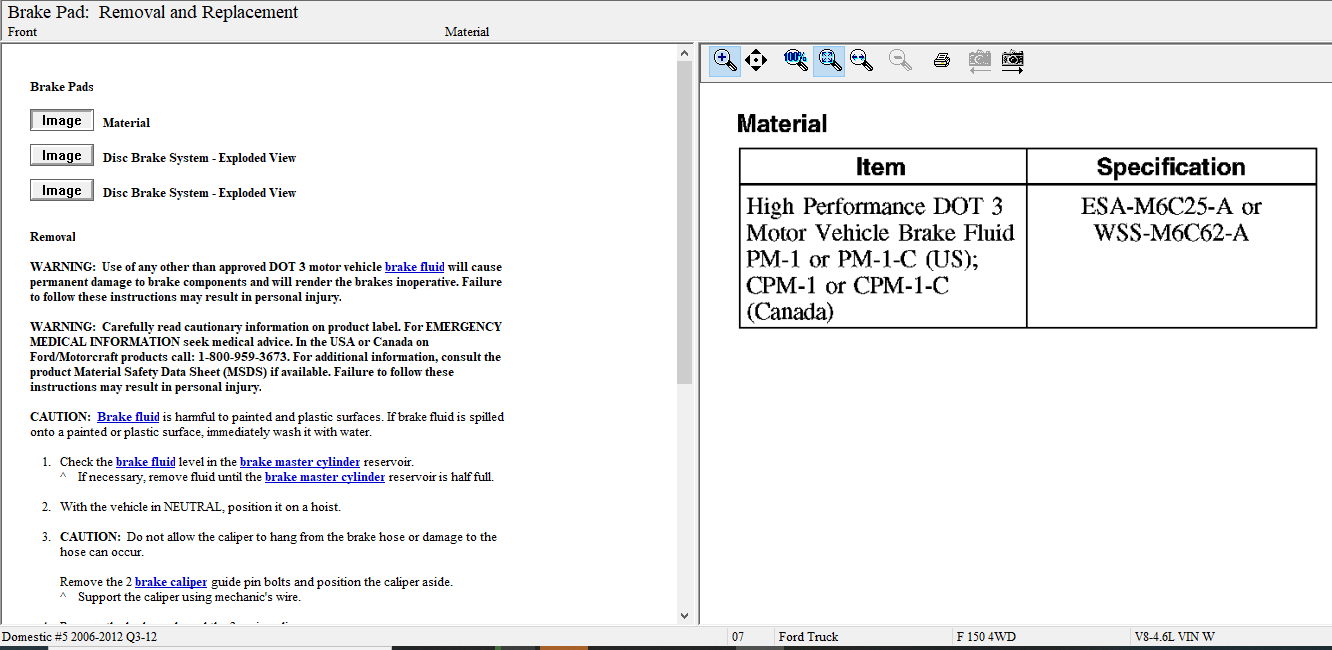Image resolution: width=1332 pixels, height=650 pixels.
Task: Select the zoom in magnifier tool
Action: pos(725,61)
